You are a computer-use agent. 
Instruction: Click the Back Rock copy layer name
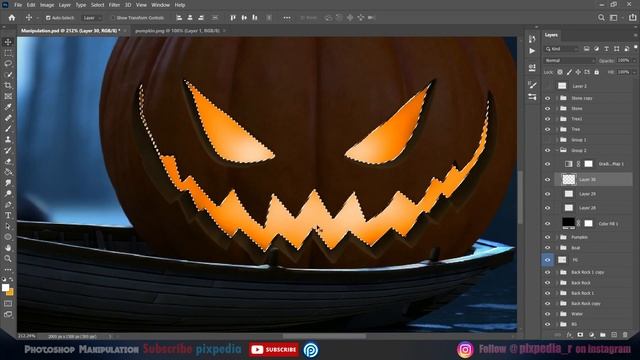click(x=586, y=304)
